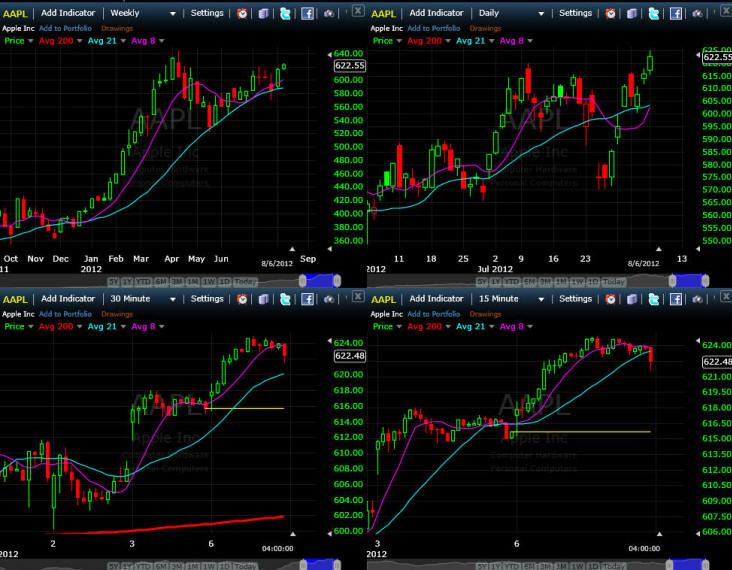Open Settings in 30 Minute chart
The height and width of the screenshot is (570, 732).
click(x=207, y=299)
